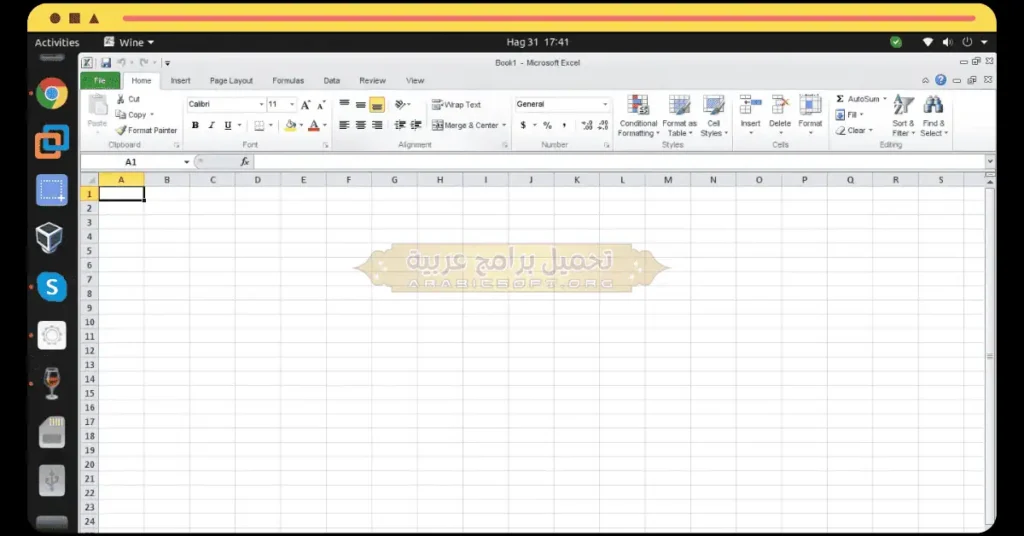Open Conditional Formatting menu
Viewport: 1024px width, 536px height.
(637, 116)
